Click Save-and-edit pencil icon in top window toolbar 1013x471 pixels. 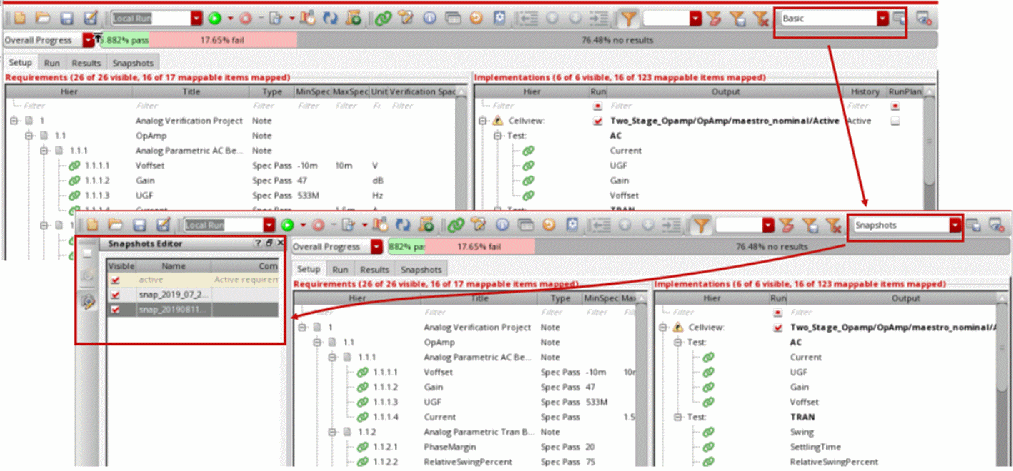90,19
